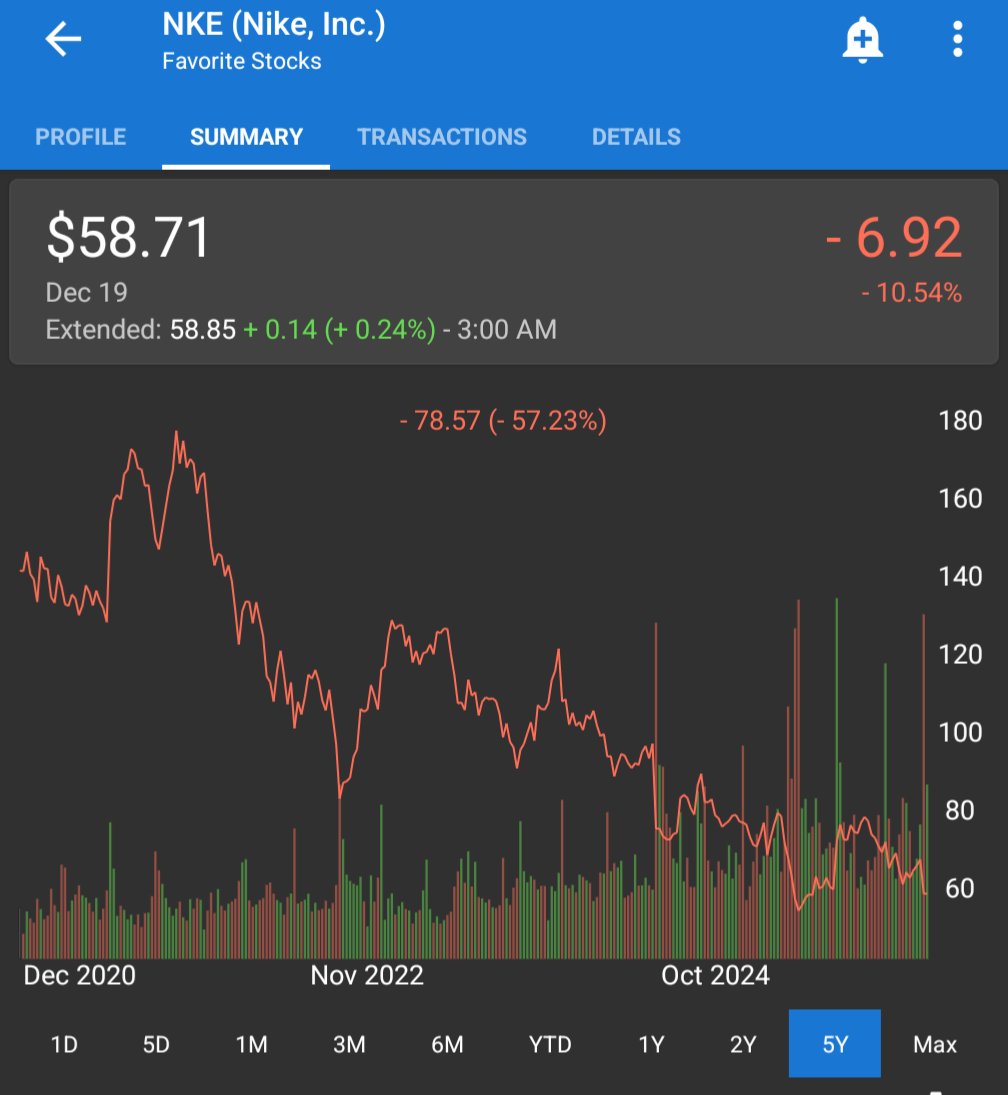The image size is (1008, 1095).
Task: Tap the 3:00 AM timestamp
Action: [507, 330]
